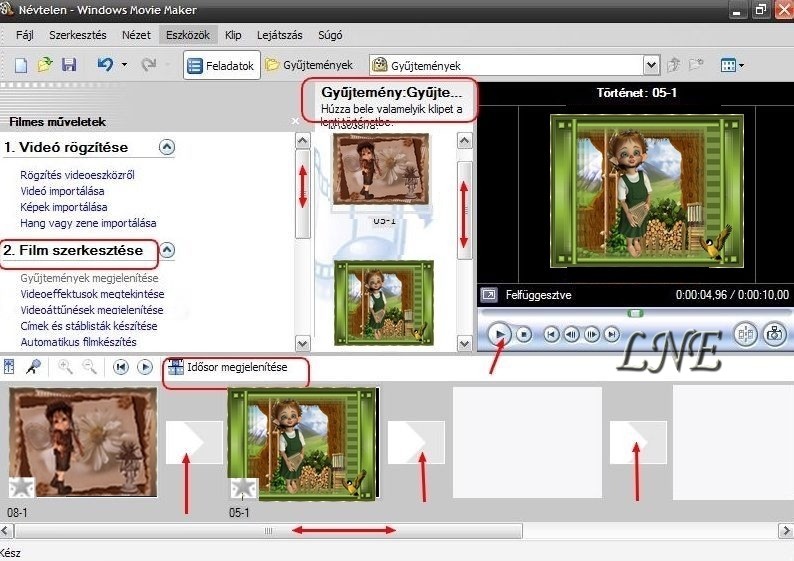Click Automatikus filmkészítés link
This screenshot has width=794, height=561.
click(78, 342)
